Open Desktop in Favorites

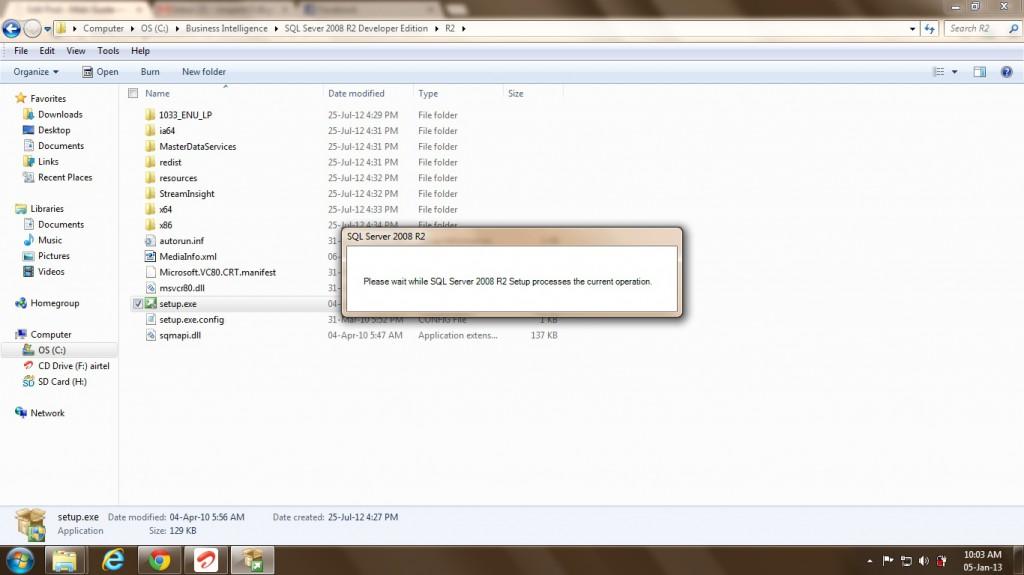click(x=54, y=130)
